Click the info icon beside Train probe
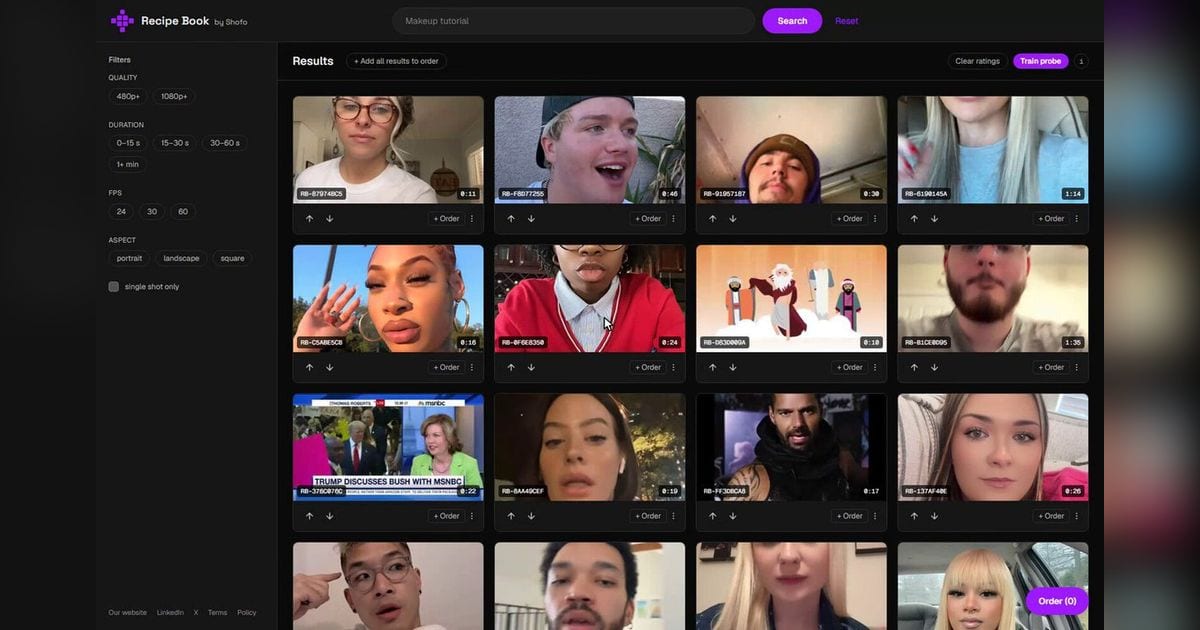 click(1081, 61)
